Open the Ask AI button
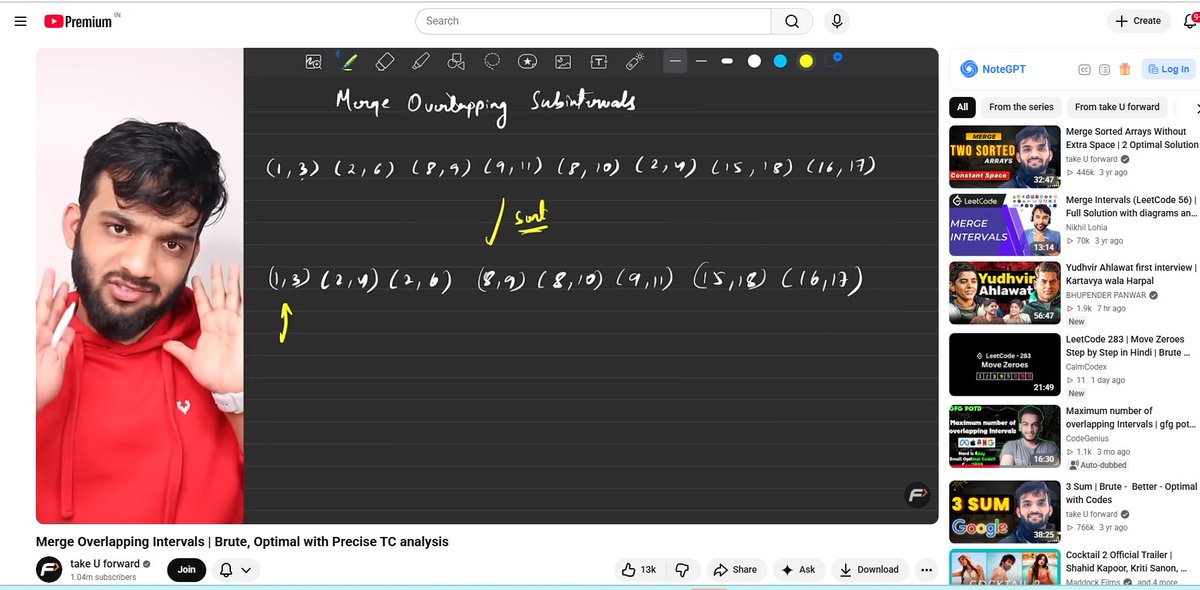1200x590 pixels. pos(799,569)
